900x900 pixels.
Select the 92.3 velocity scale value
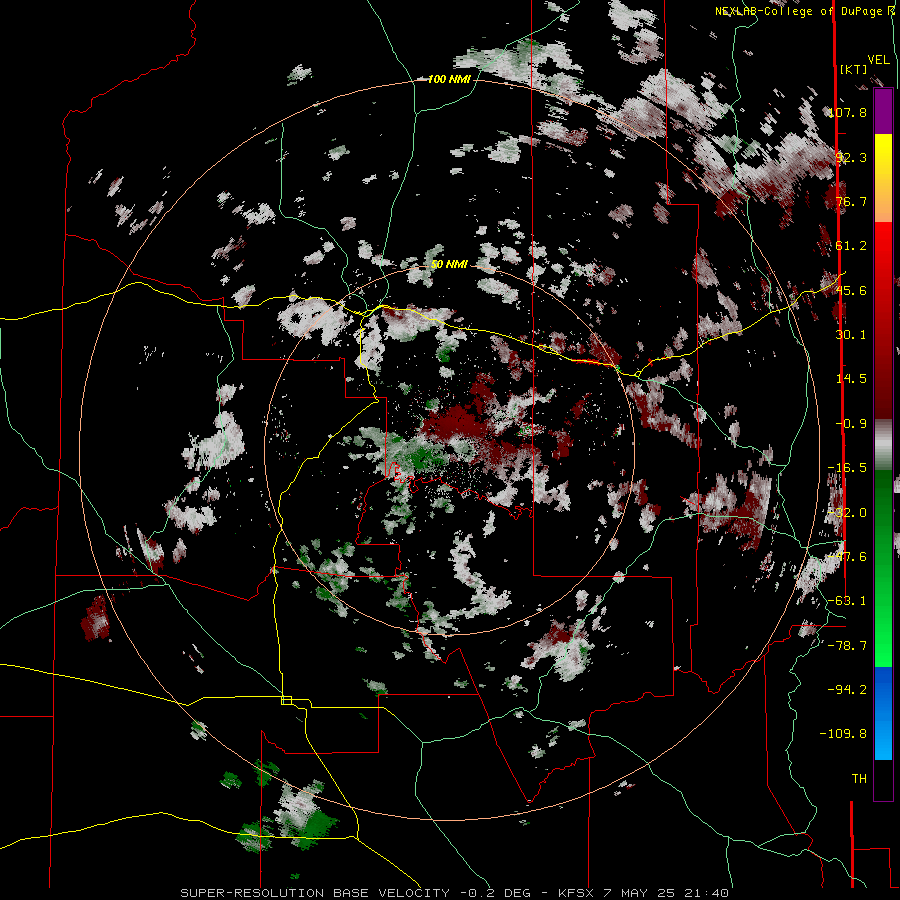click(851, 157)
